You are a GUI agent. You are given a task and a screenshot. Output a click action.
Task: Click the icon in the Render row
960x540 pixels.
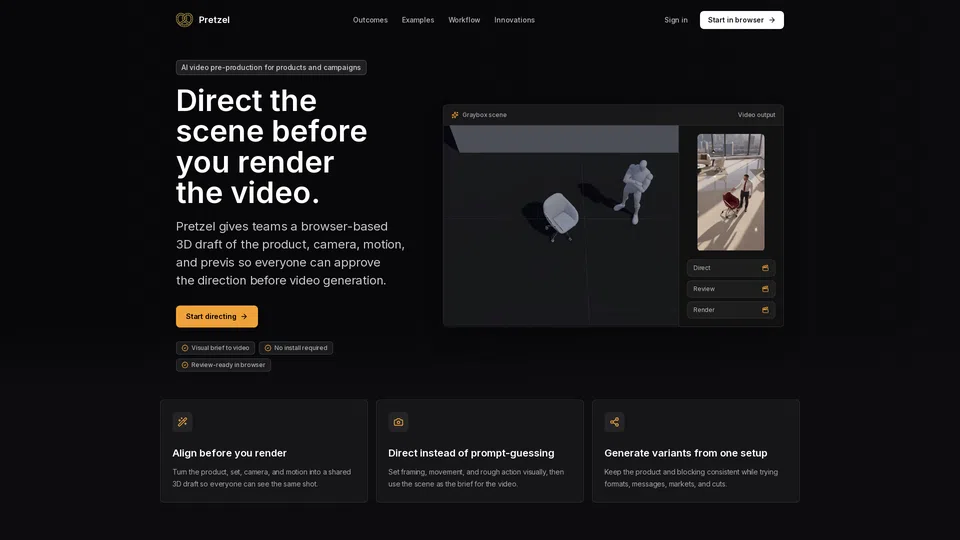pyautogui.click(x=765, y=310)
